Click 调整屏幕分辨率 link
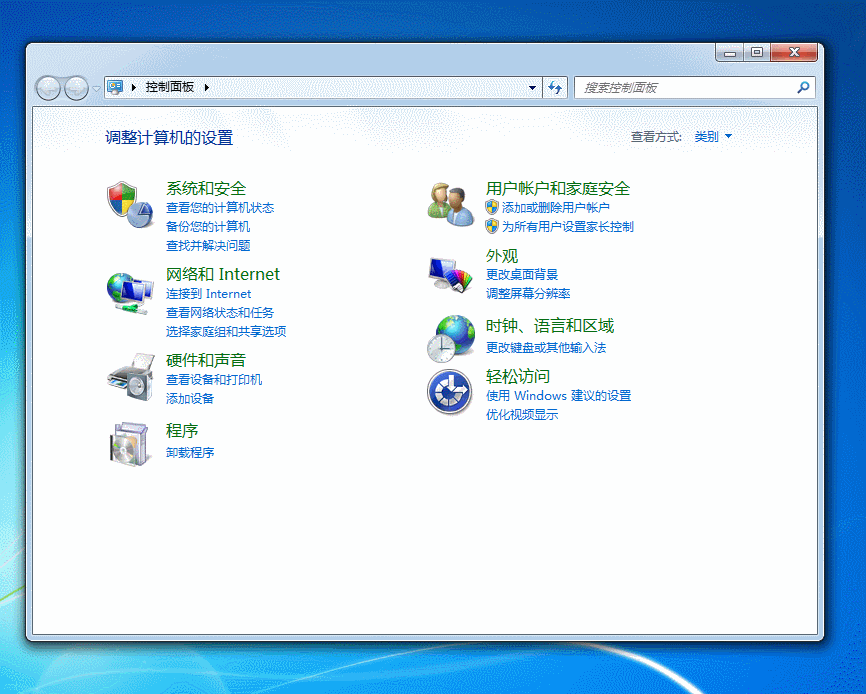Screen dimensions: 866x694 531,294
